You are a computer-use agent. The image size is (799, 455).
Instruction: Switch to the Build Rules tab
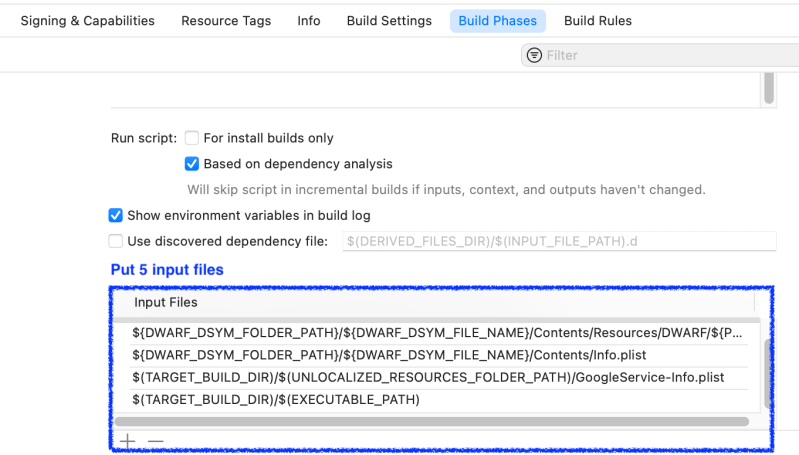[598, 21]
